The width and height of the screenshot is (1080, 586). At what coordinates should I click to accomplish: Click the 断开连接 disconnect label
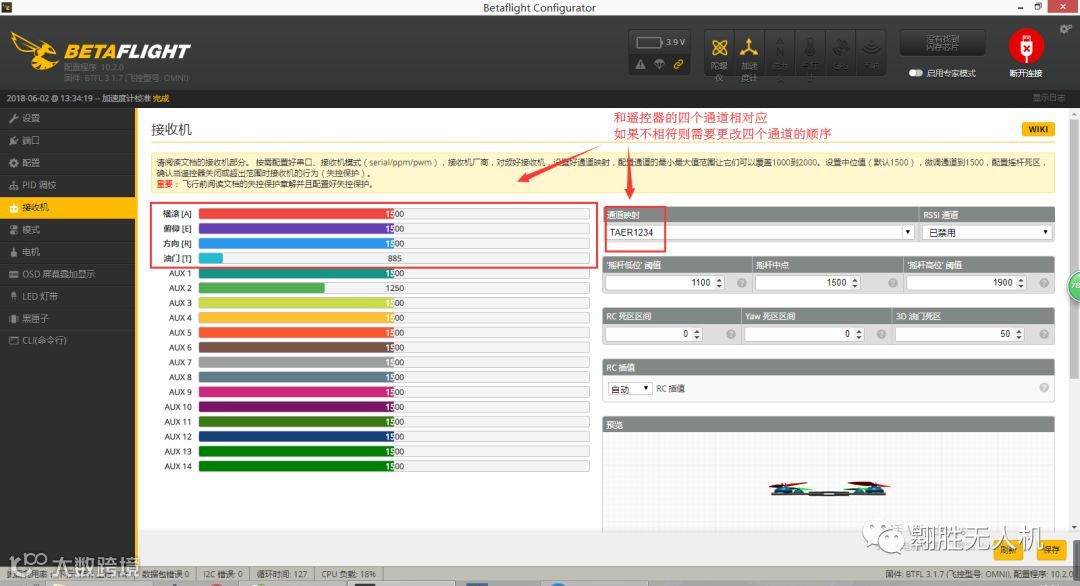pos(1026,73)
